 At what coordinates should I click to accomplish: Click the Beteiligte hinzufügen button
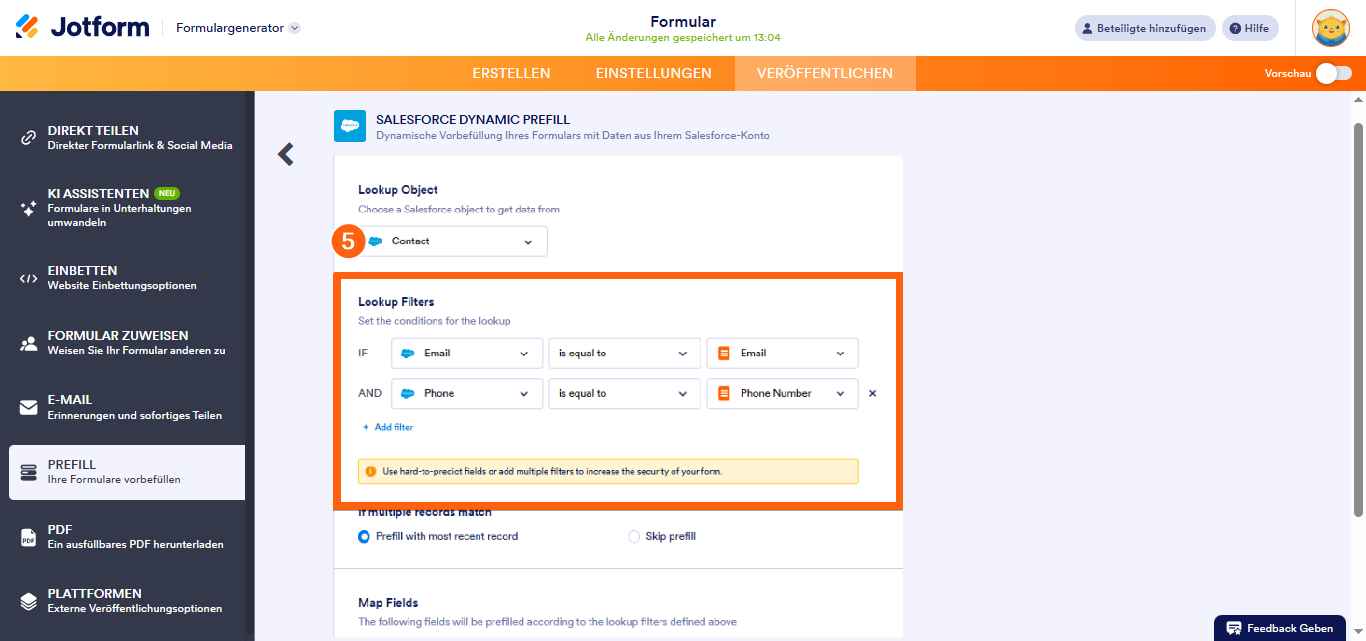click(1144, 27)
